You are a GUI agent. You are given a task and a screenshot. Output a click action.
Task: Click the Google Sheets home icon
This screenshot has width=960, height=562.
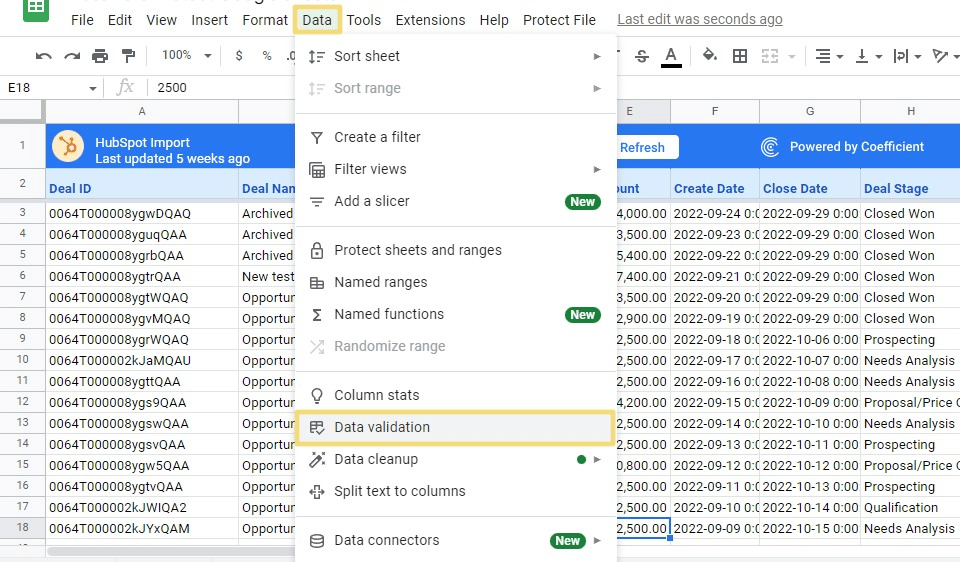(x=36, y=8)
